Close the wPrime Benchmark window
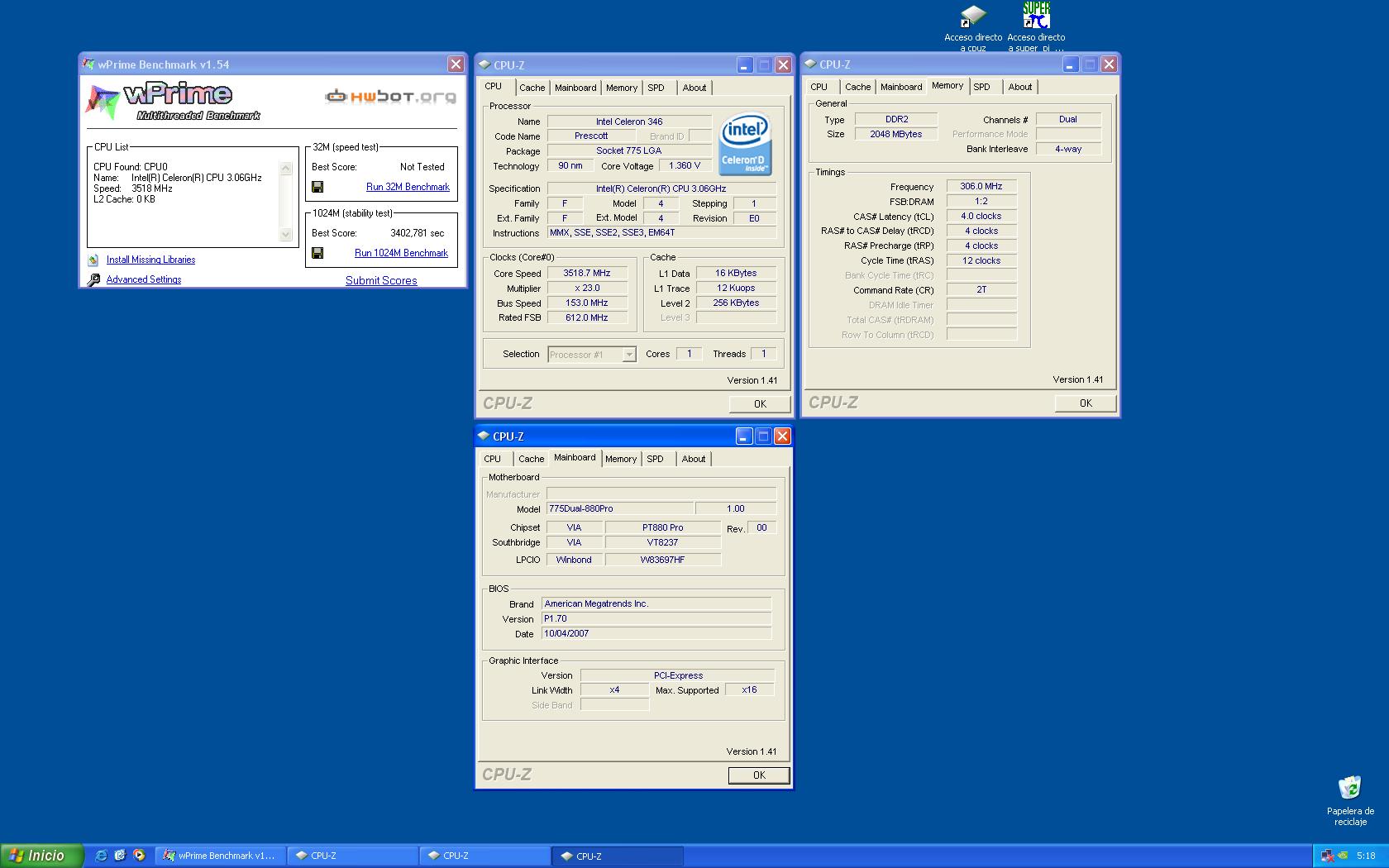This screenshot has width=1389, height=868. [456, 64]
